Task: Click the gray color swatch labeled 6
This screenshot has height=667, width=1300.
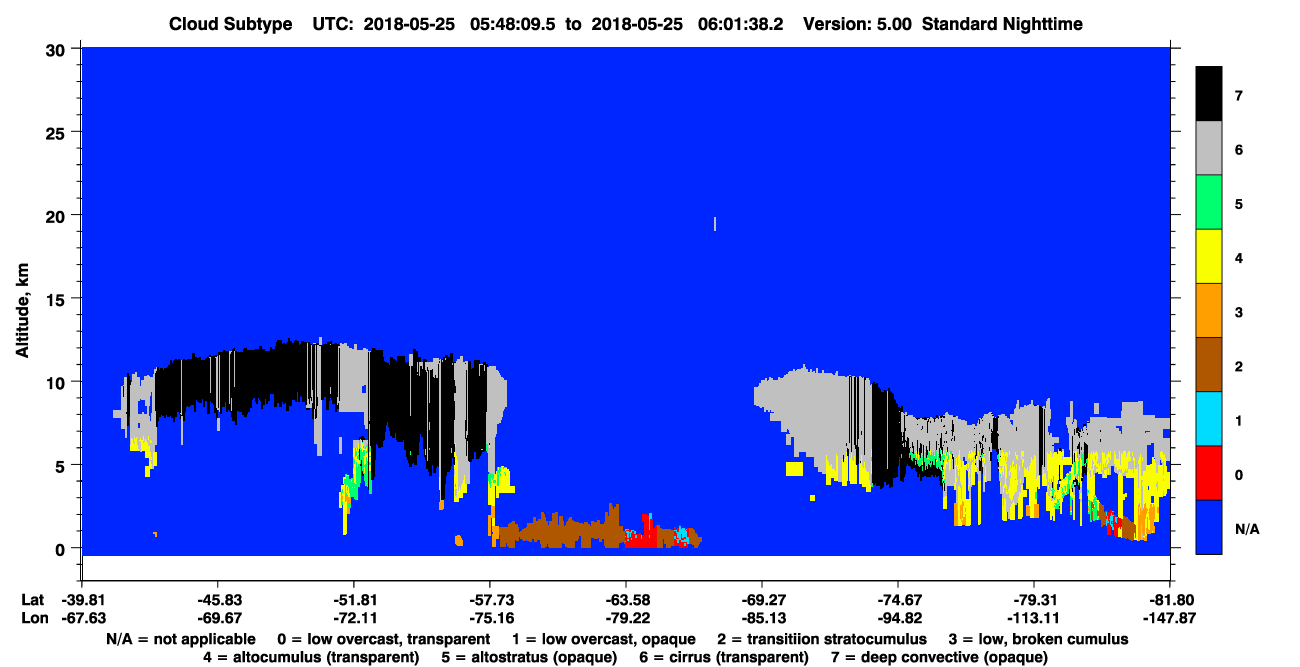Action: (1209, 148)
